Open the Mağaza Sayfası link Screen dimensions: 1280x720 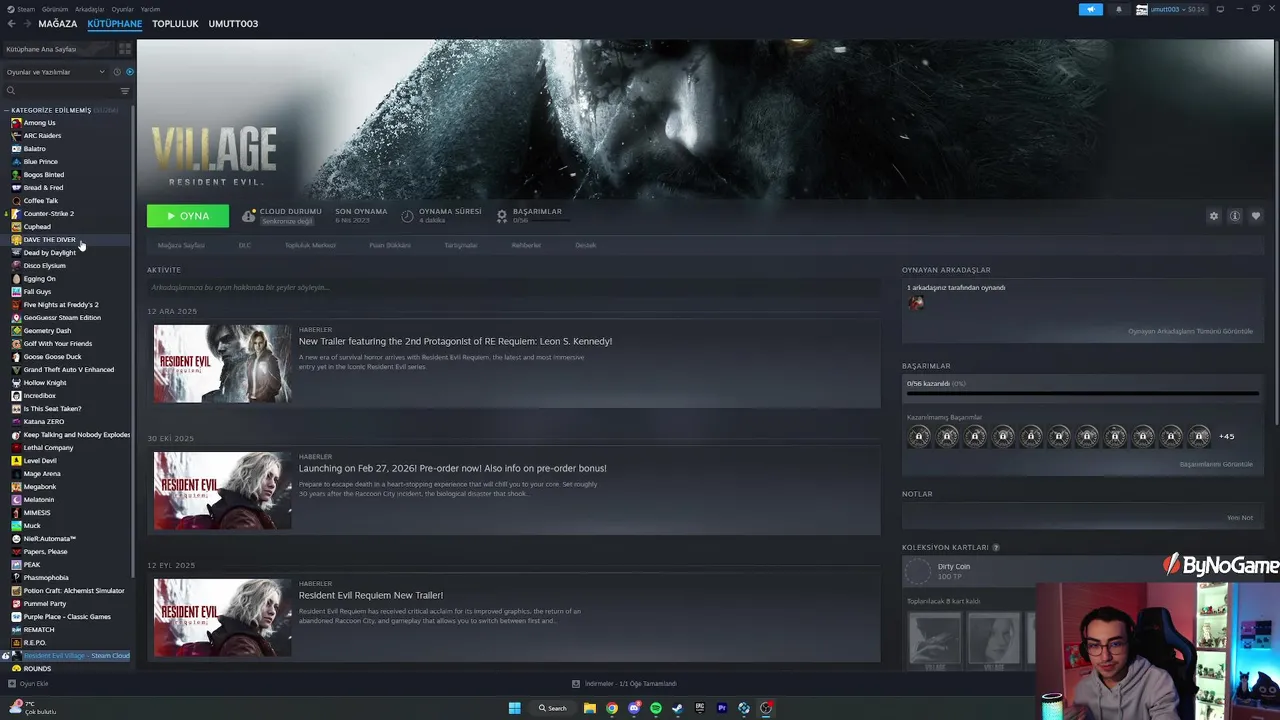coord(181,245)
